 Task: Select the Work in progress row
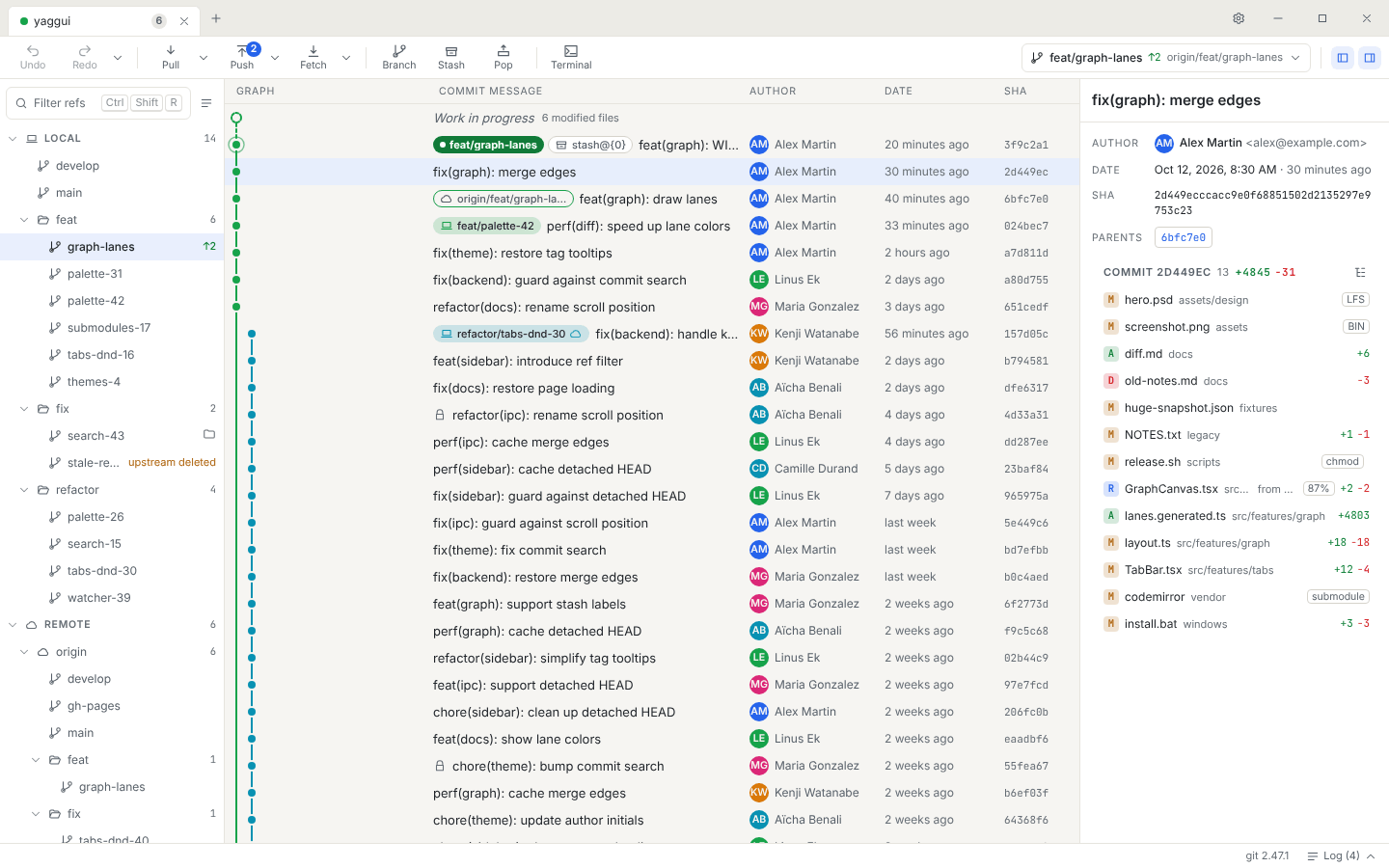coord(652,118)
